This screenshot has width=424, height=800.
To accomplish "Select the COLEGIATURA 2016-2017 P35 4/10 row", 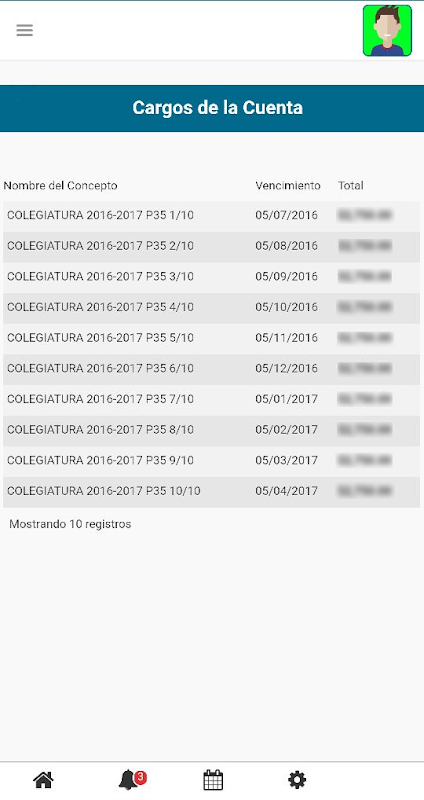I will [212, 308].
